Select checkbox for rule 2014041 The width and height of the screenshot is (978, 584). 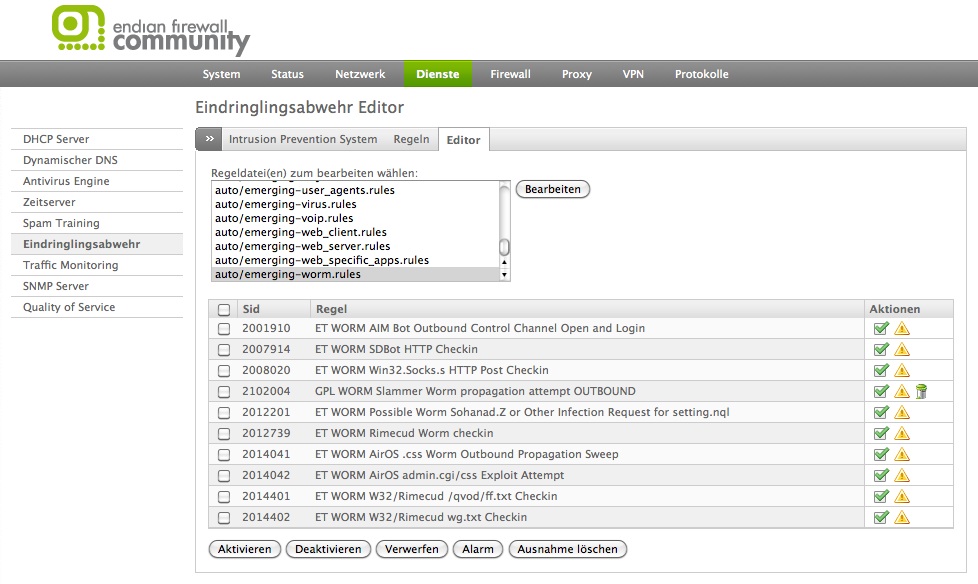224,454
